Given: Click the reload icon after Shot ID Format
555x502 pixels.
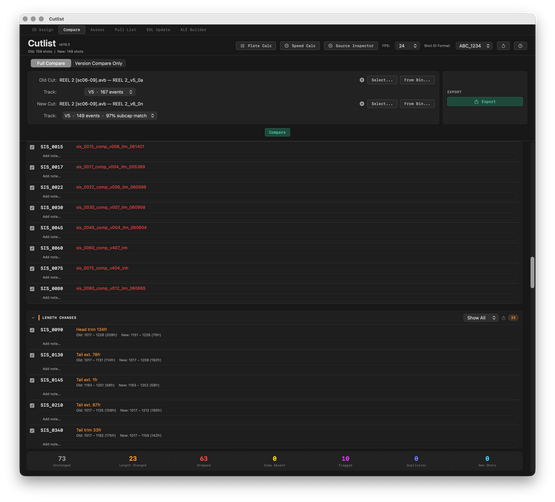Looking at the screenshot, I should (503, 46).
